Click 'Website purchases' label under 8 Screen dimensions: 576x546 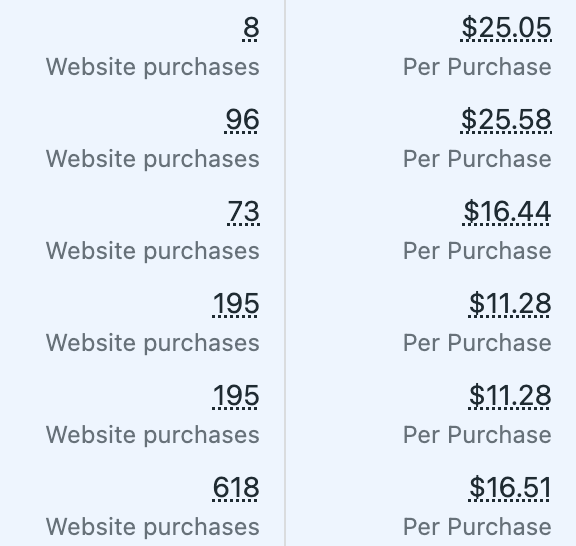point(153,68)
